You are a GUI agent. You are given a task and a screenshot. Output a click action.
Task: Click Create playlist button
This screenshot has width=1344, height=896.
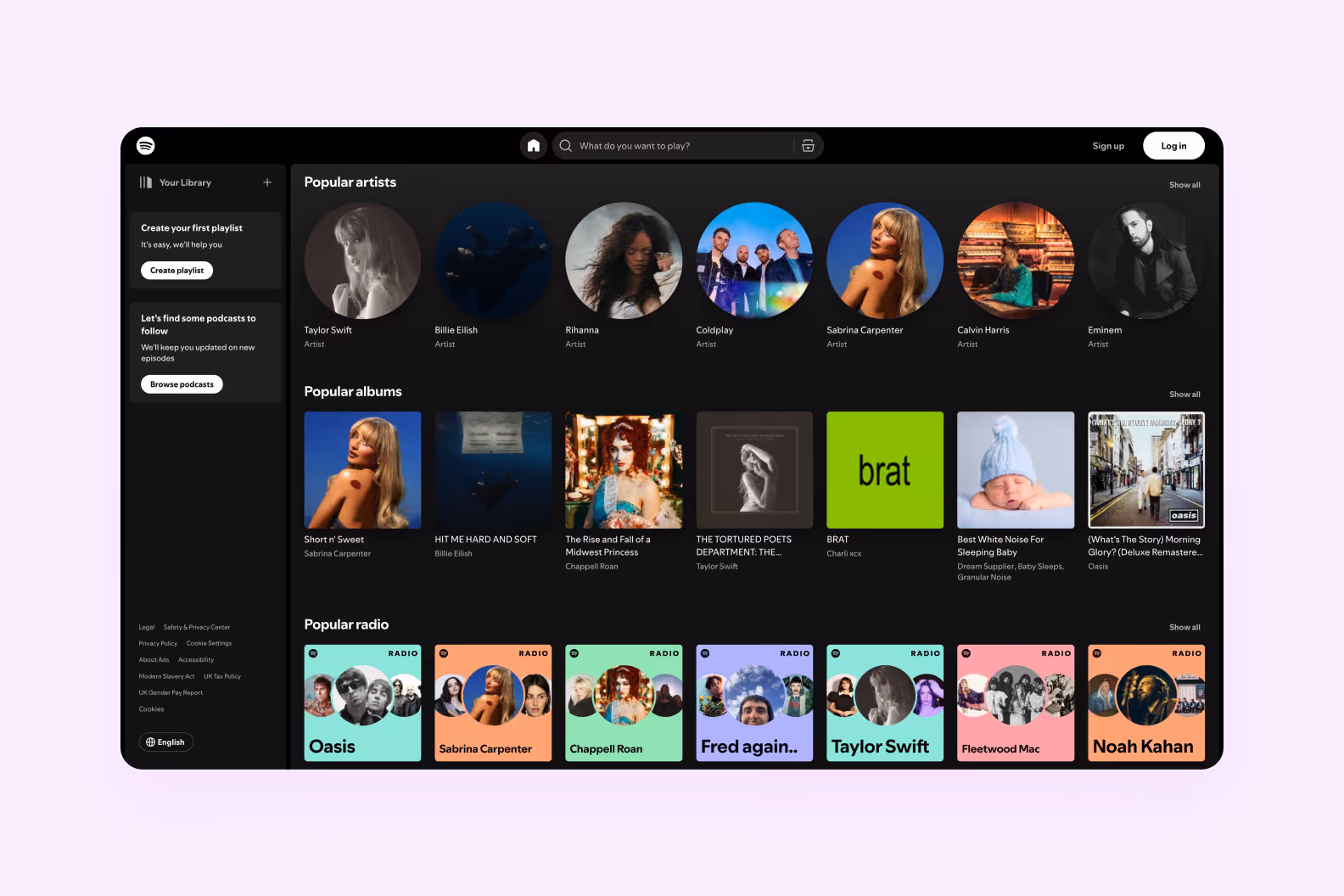[176, 271]
